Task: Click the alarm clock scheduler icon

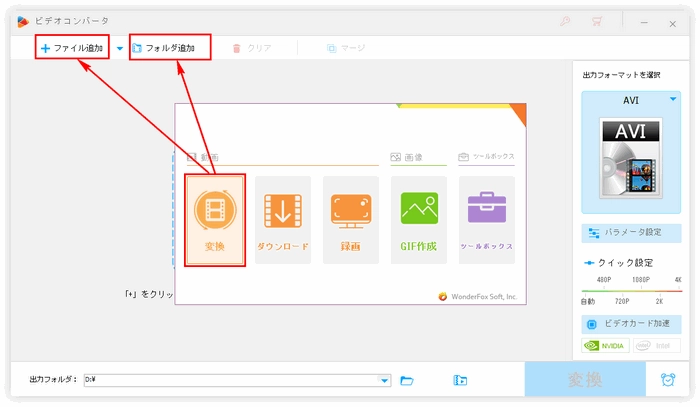Action: coord(667,380)
